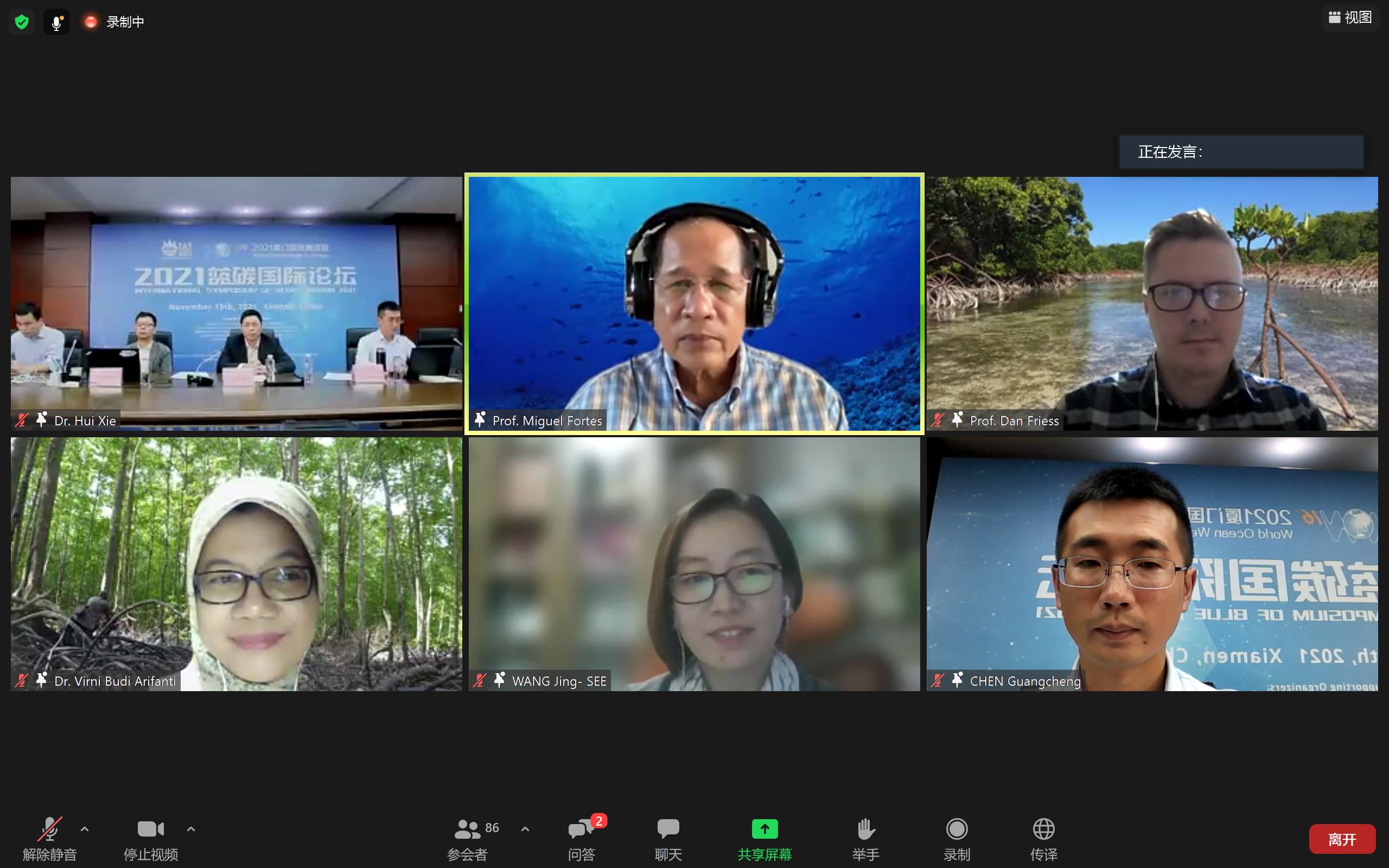Select Prof. Miguel Fortes video tile
This screenshot has width=1389, height=868.
pyautogui.click(x=694, y=303)
